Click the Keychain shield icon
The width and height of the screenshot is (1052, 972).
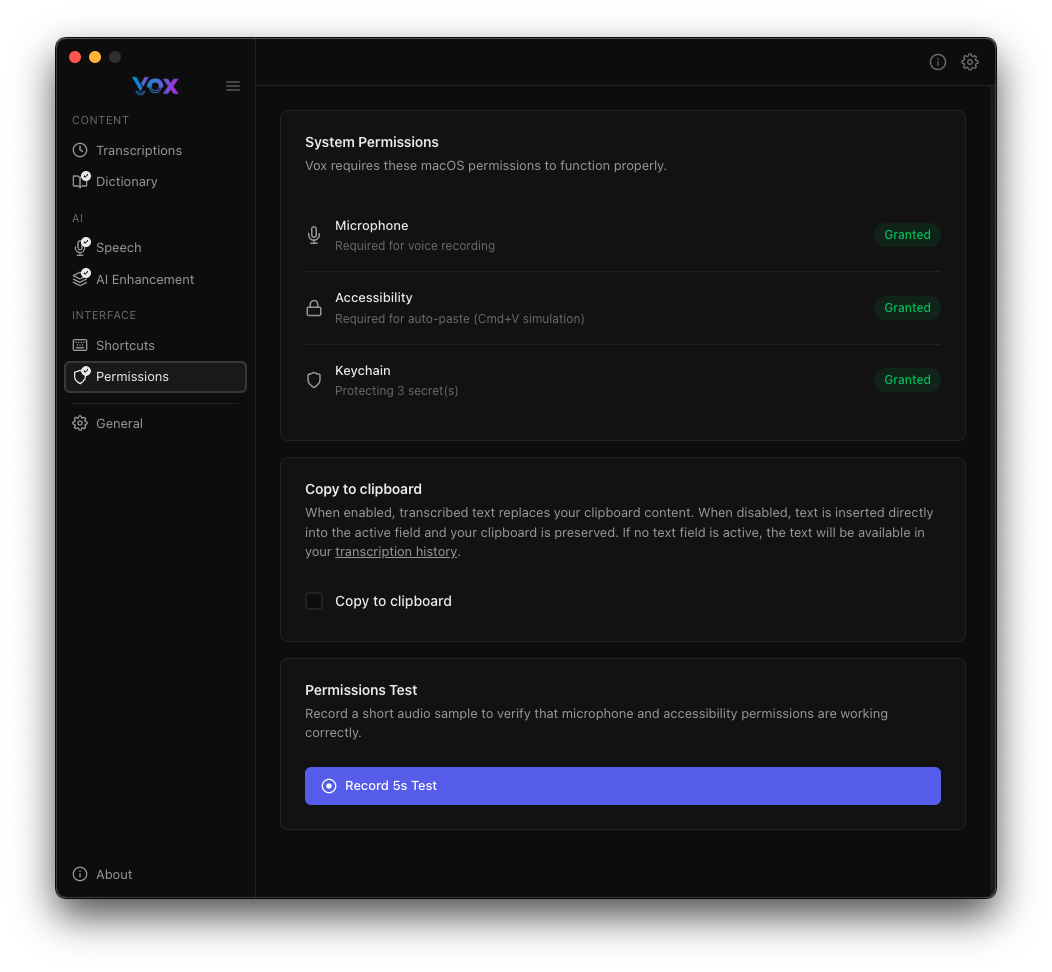pyautogui.click(x=314, y=380)
